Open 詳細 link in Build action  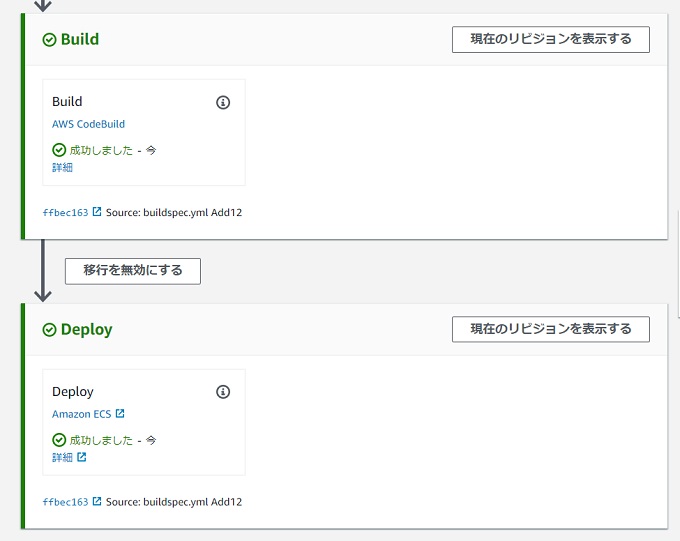click(x=62, y=167)
